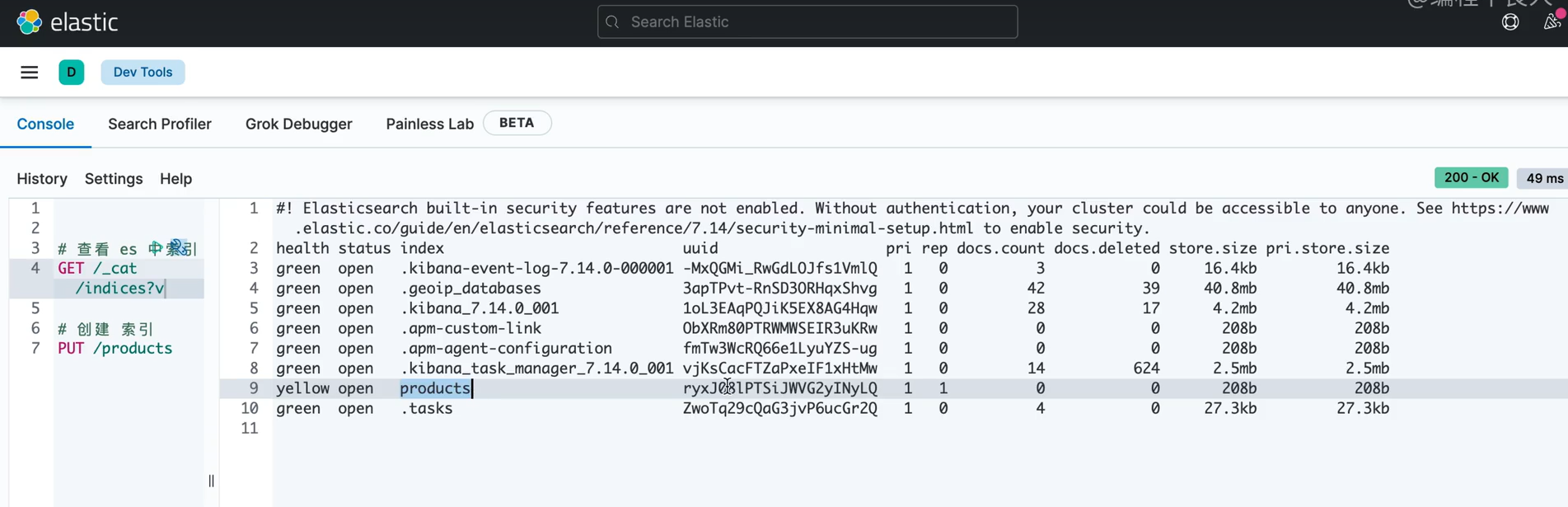Click output line number 9
This screenshot has height=507, width=1568.
point(253,388)
